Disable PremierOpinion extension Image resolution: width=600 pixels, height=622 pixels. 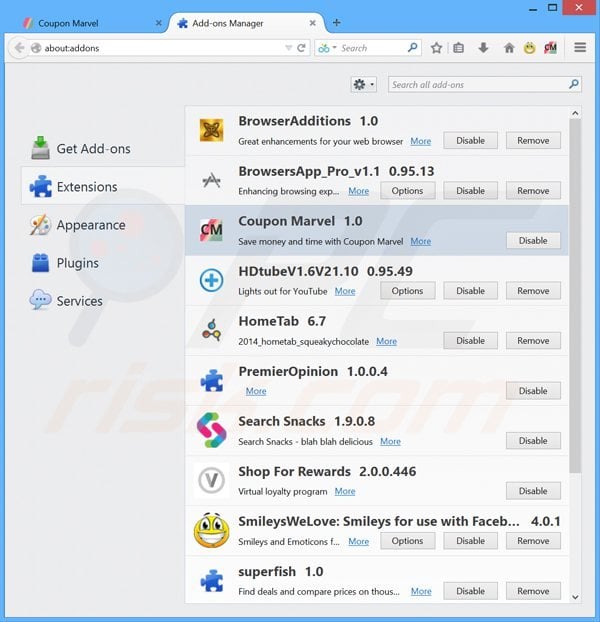[533, 391]
